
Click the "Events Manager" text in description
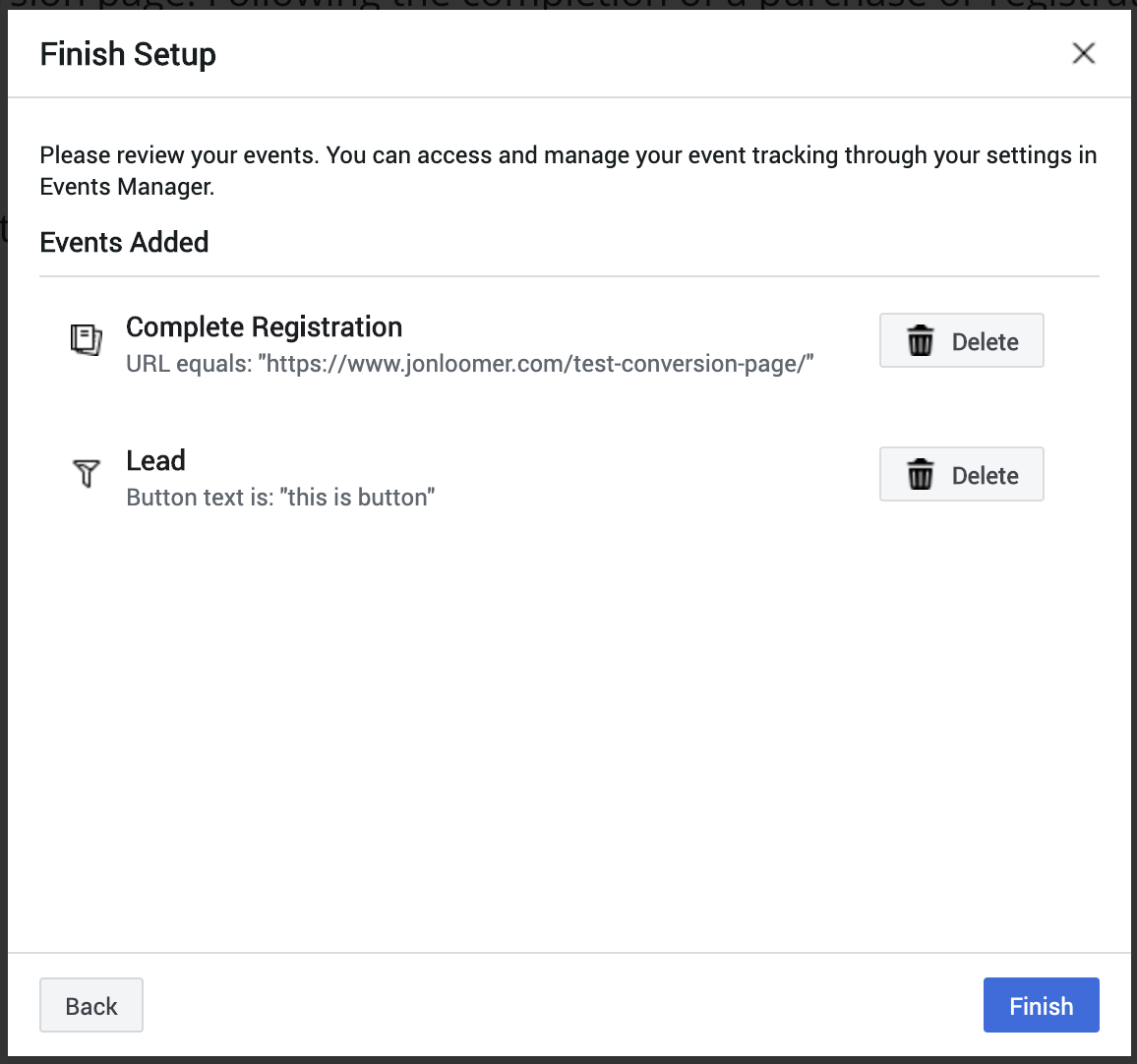pos(126,187)
